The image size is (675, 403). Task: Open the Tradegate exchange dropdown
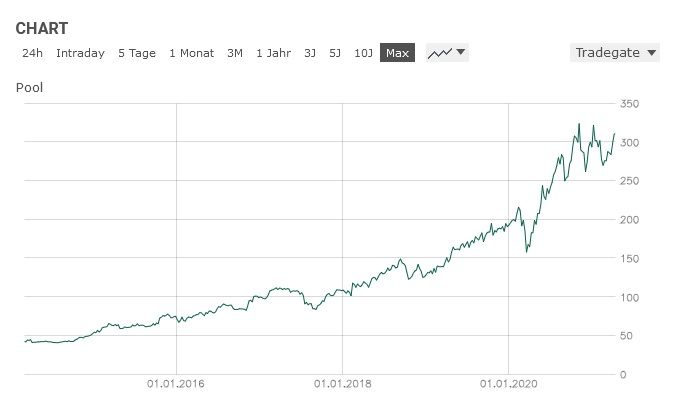point(615,53)
